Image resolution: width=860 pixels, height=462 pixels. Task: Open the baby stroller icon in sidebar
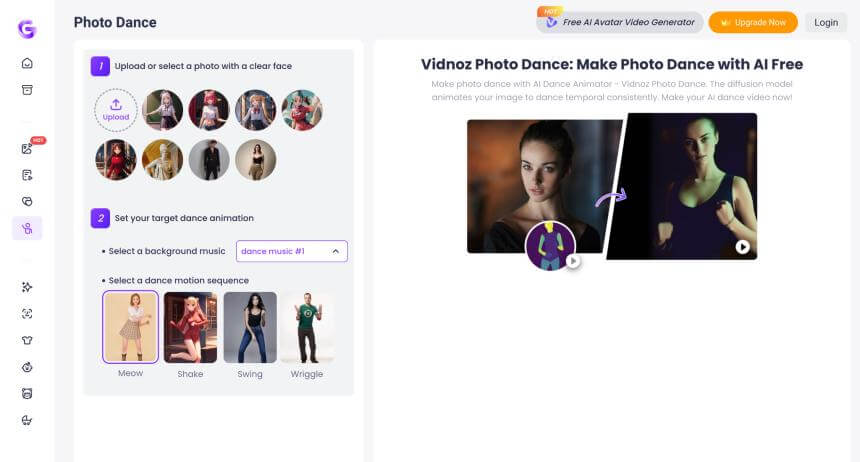27,420
